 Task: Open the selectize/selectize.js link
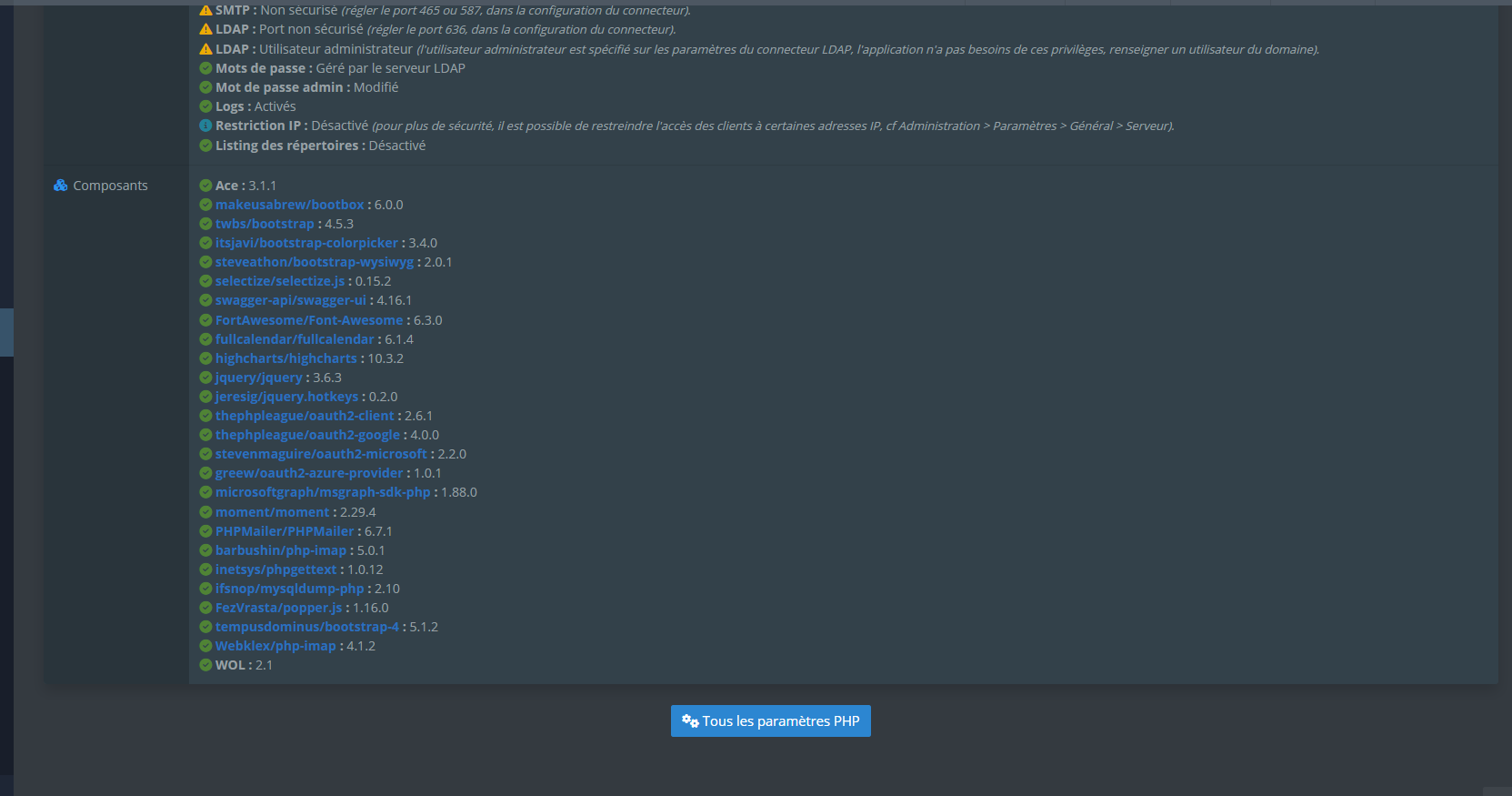pos(280,281)
